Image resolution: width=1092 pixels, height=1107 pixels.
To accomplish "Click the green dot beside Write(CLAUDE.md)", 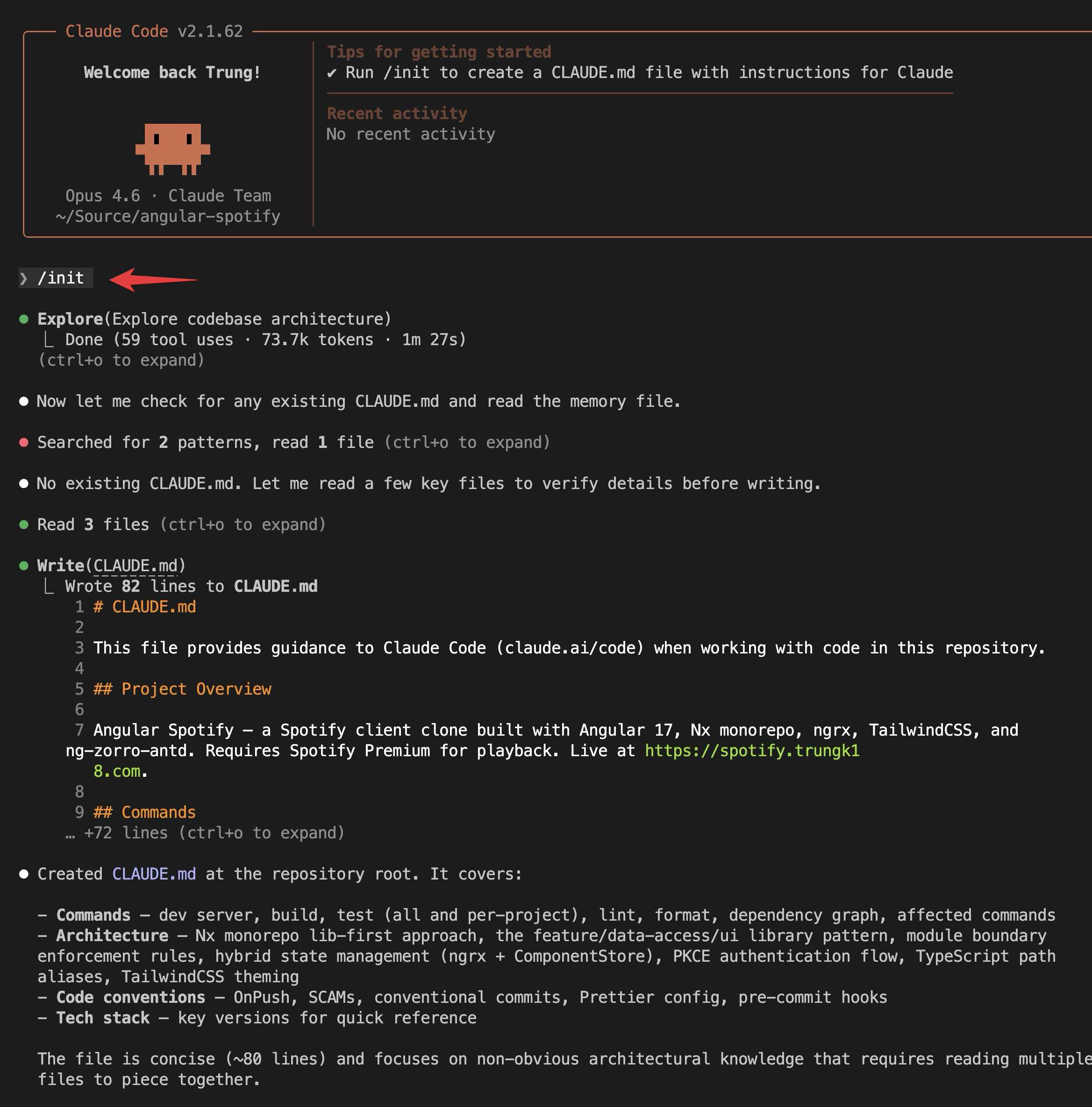I will (23, 566).
